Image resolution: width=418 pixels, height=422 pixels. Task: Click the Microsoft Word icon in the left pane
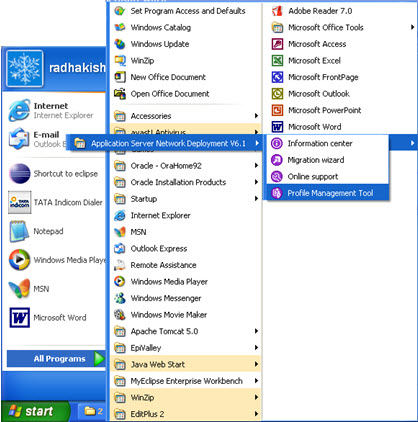pyautogui.click(x=19, y=317)
